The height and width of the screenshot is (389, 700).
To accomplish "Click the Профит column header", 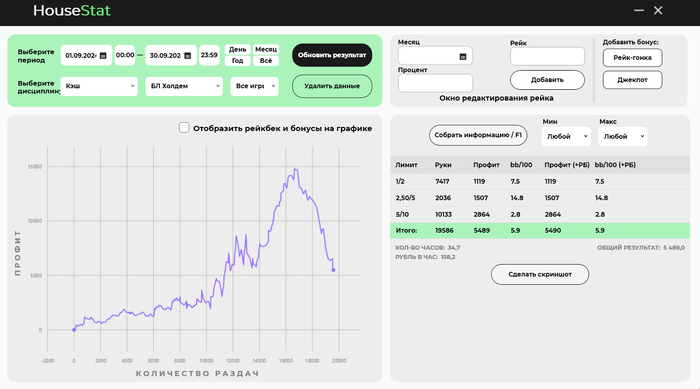I will click(486, 165).
